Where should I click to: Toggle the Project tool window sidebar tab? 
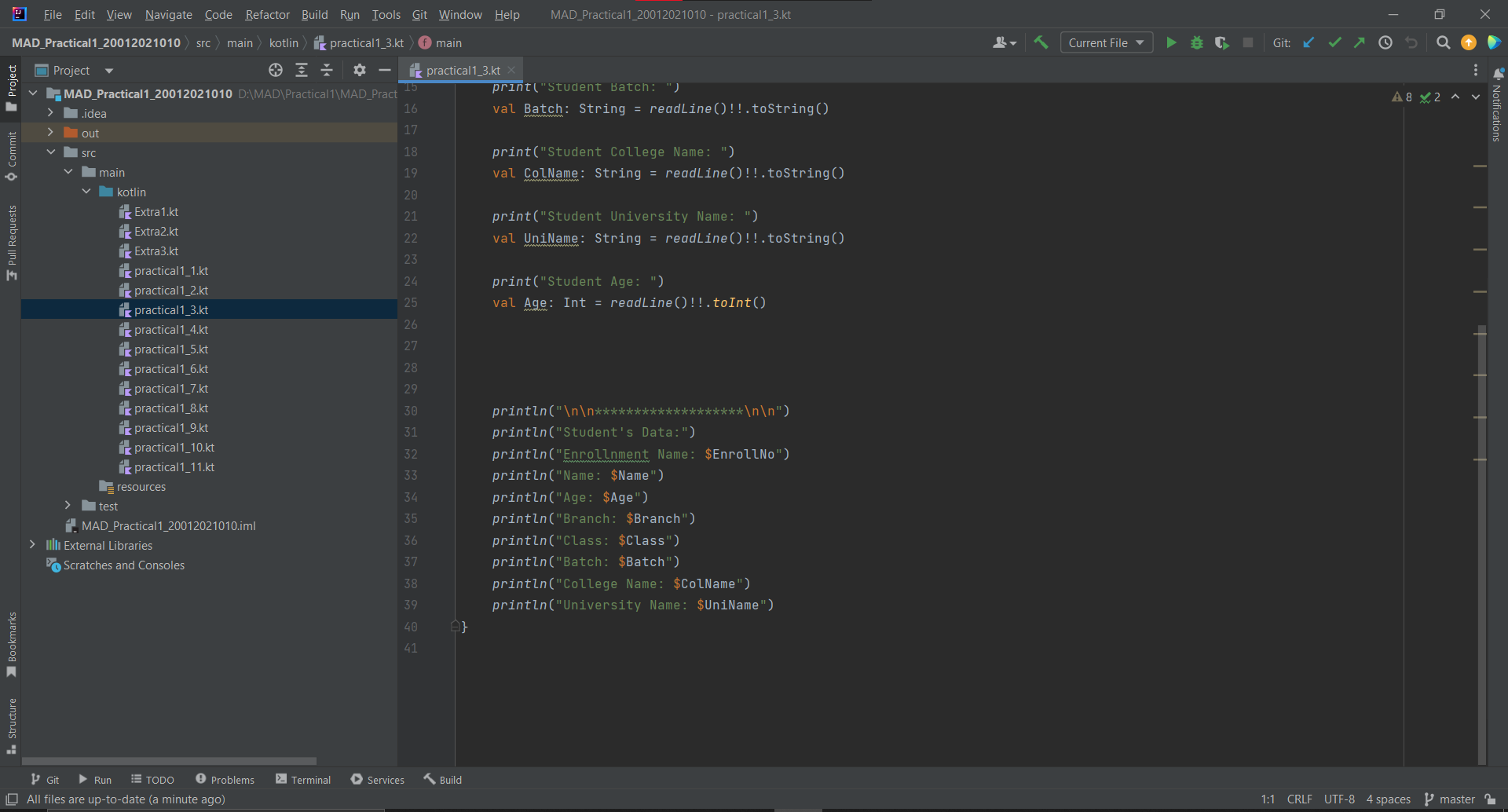coord(12,87)
